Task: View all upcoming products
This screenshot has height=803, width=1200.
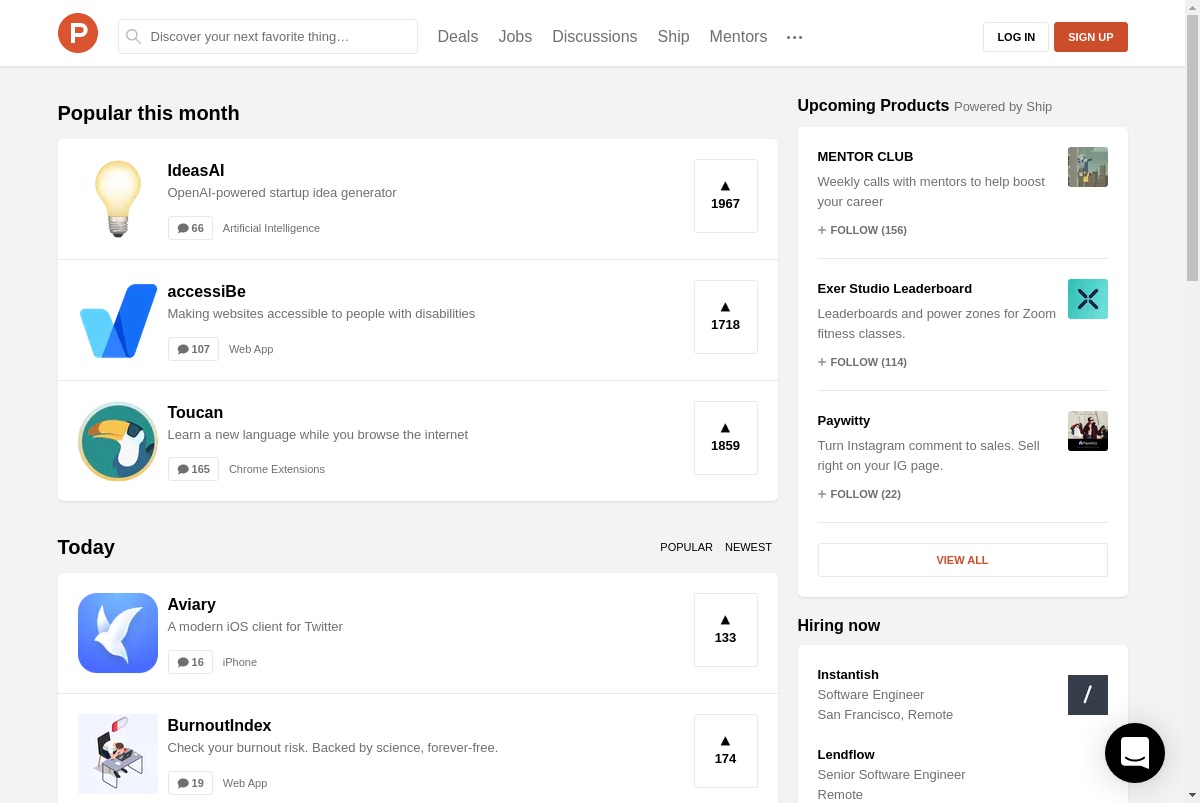Action: [962, 560]
